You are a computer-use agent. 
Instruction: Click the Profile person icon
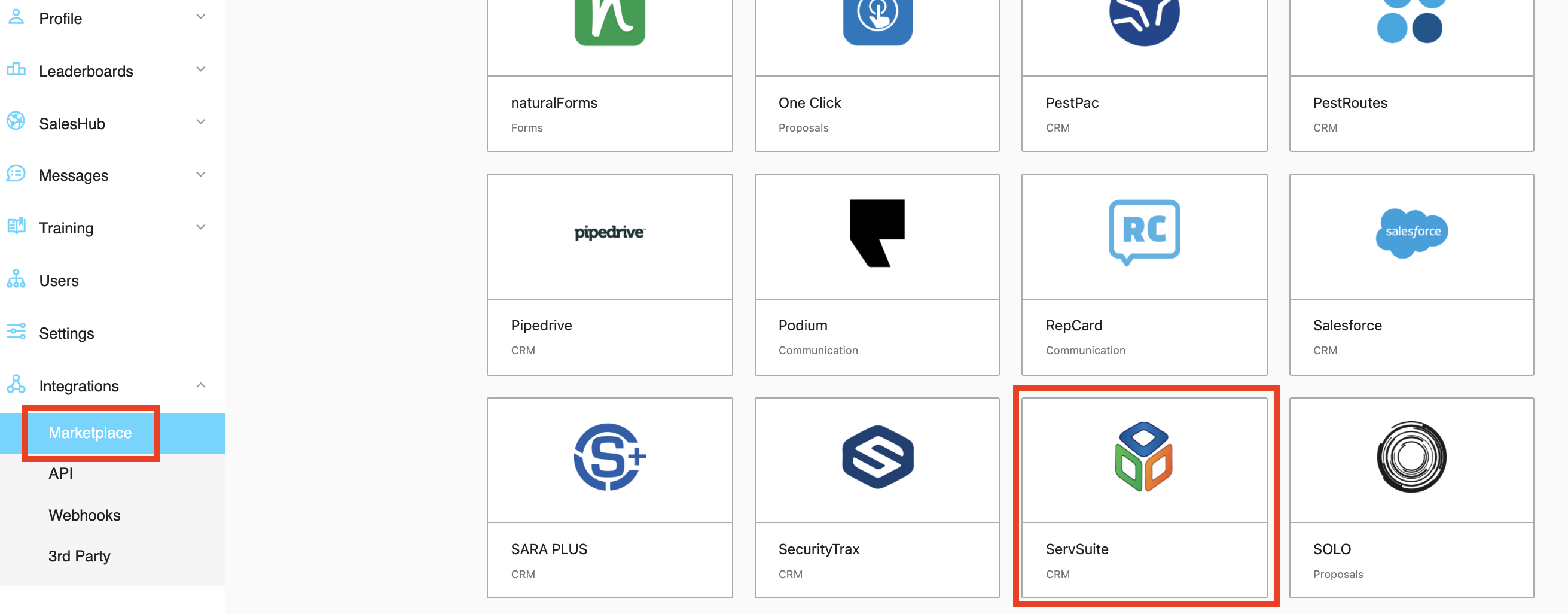pos(16,16)
